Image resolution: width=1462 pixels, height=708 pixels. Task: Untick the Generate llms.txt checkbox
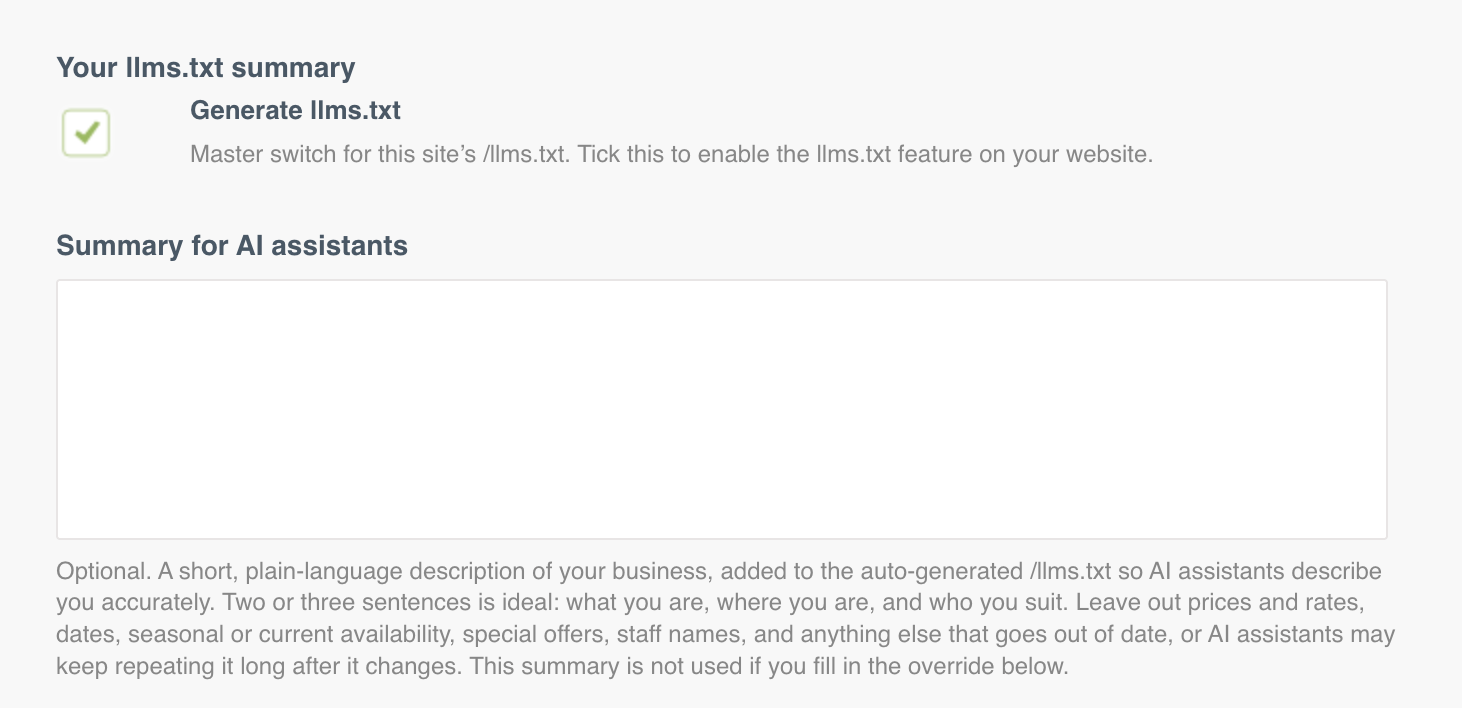click(x=86, y=133)
